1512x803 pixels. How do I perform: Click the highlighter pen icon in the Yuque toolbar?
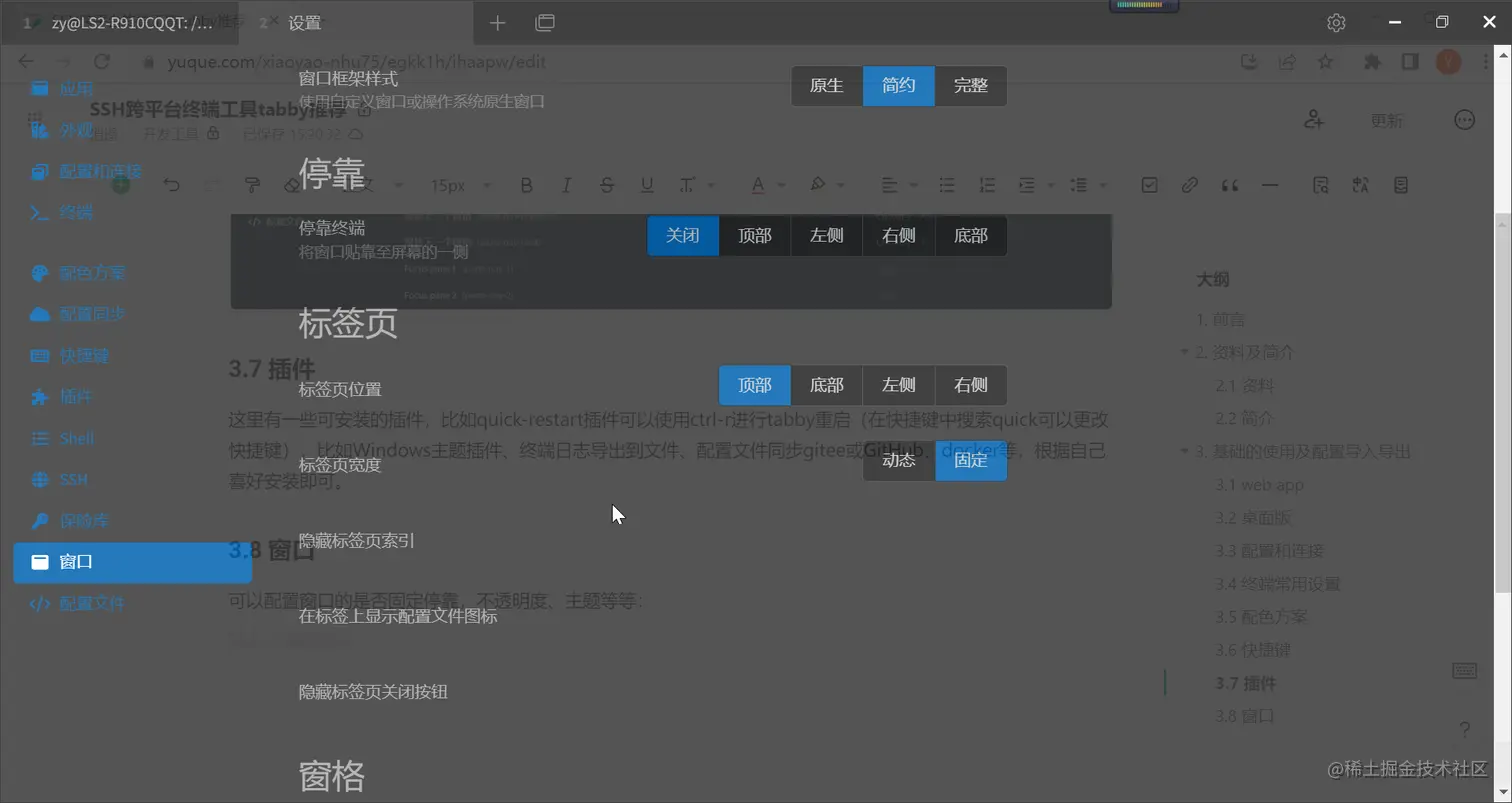point(817,185)
